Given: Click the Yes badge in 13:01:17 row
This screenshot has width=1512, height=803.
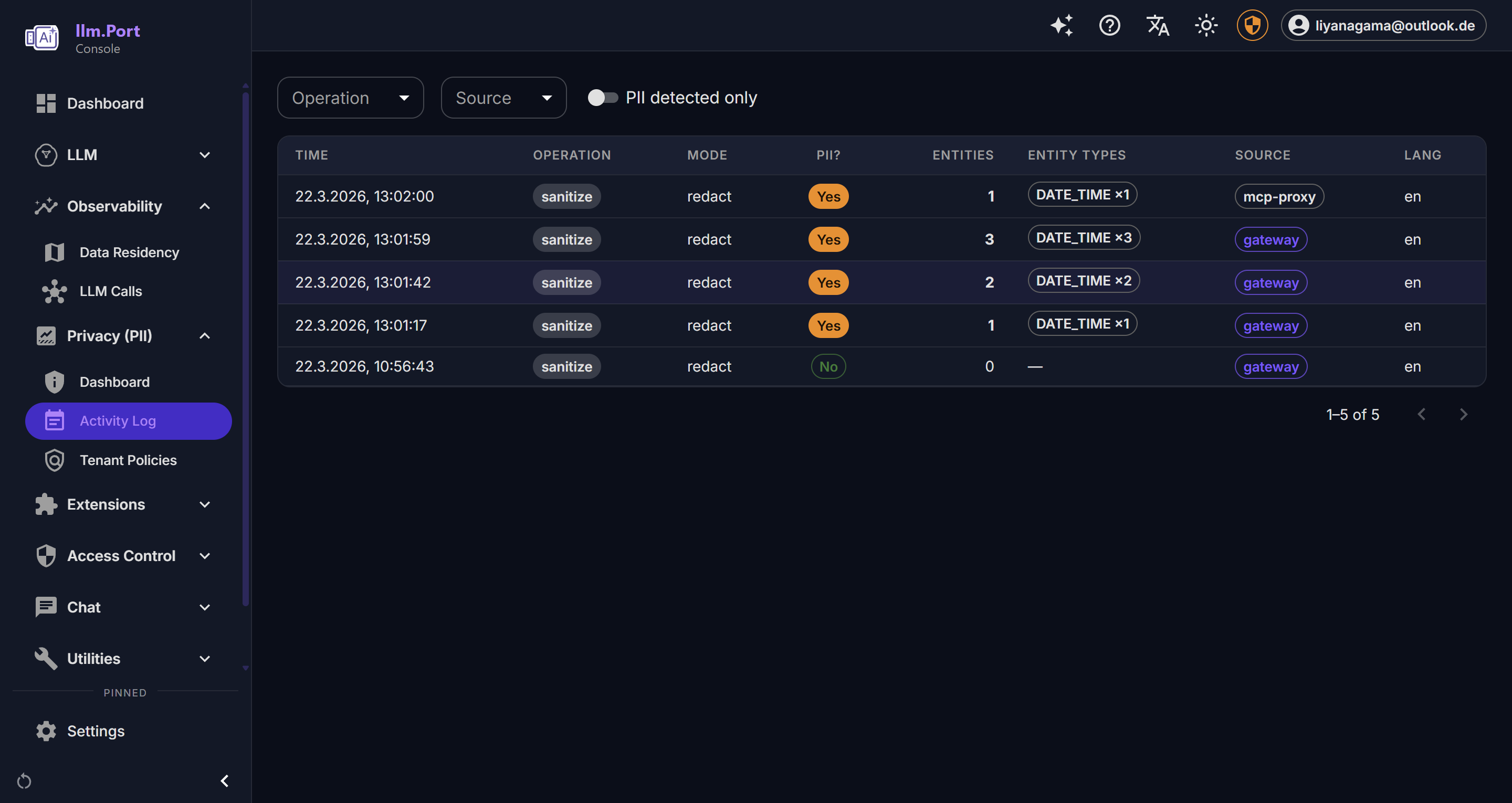Looking at the screenshot, I should 828,326.
